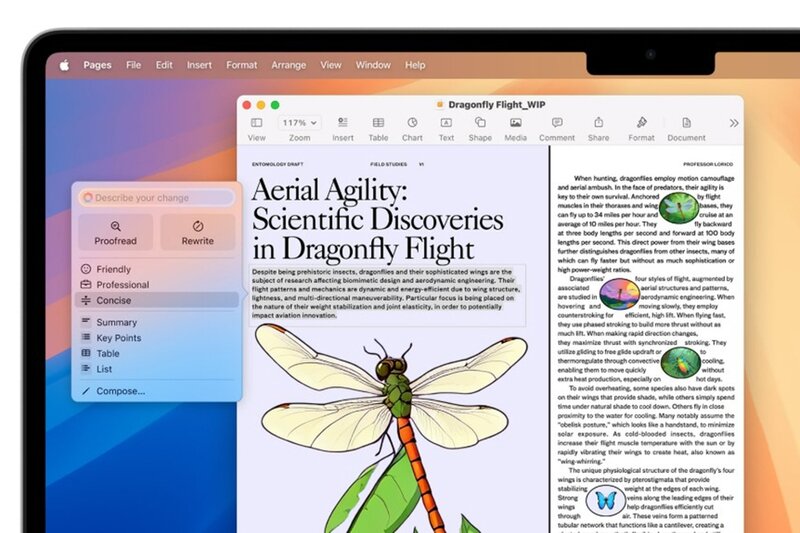This screenshot has width=800, height=533.
Task: Add a Comment using toolbar icon
Action: point(557,123)
